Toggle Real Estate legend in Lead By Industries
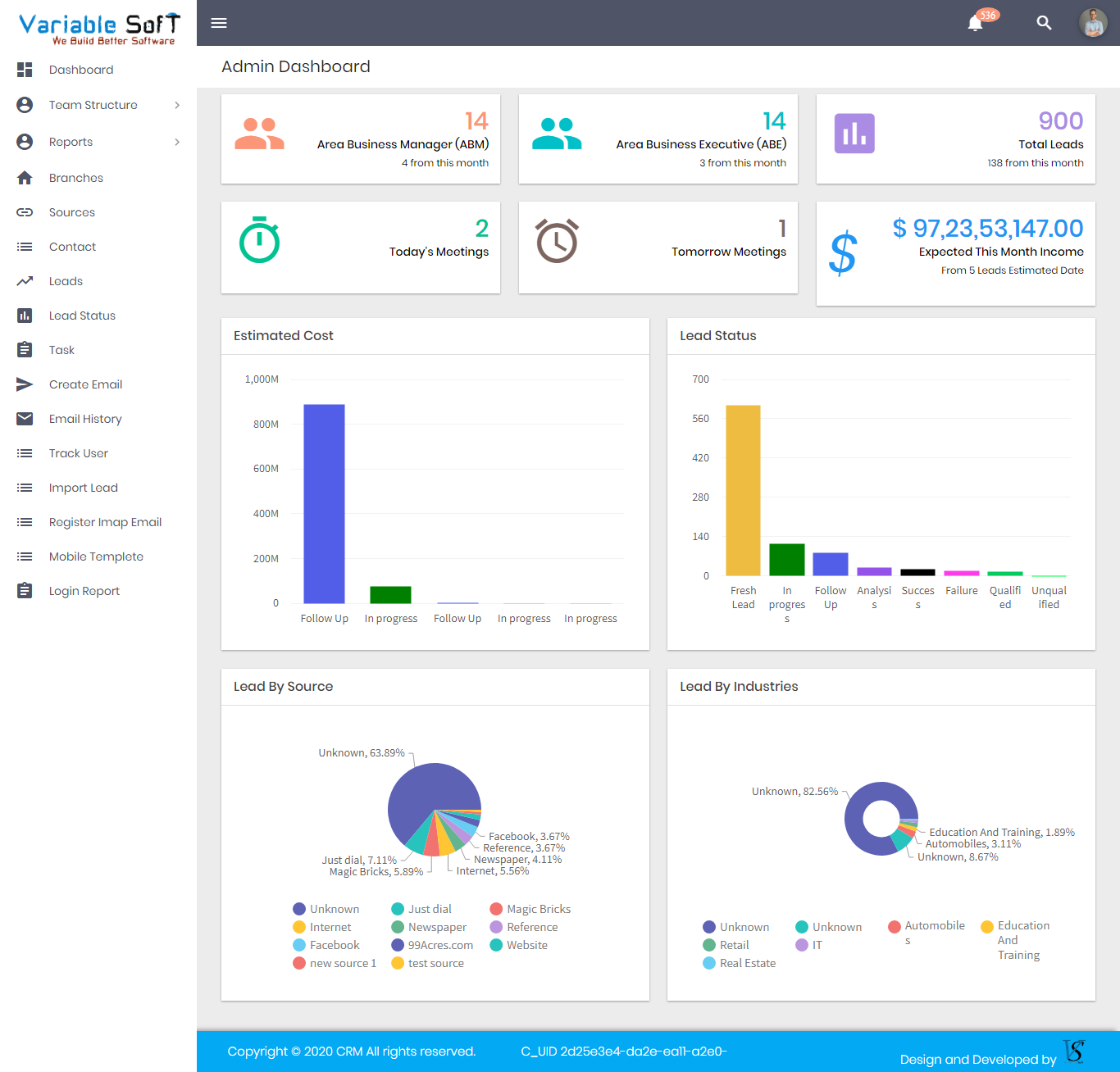The height and width of the screenshot is (1072, 1120). point(739,963)
